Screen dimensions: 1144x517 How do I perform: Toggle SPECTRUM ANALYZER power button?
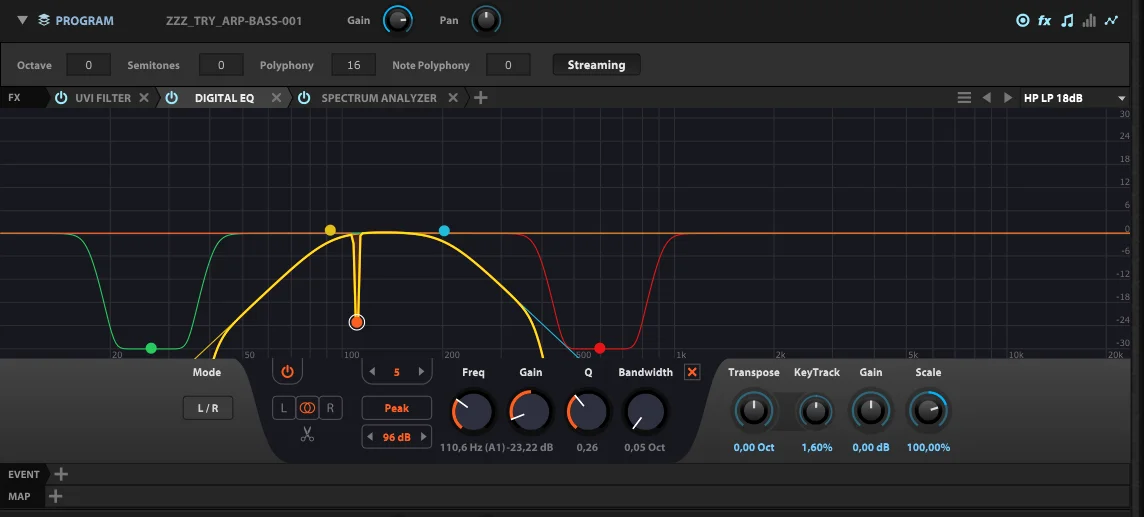point(304,98)
